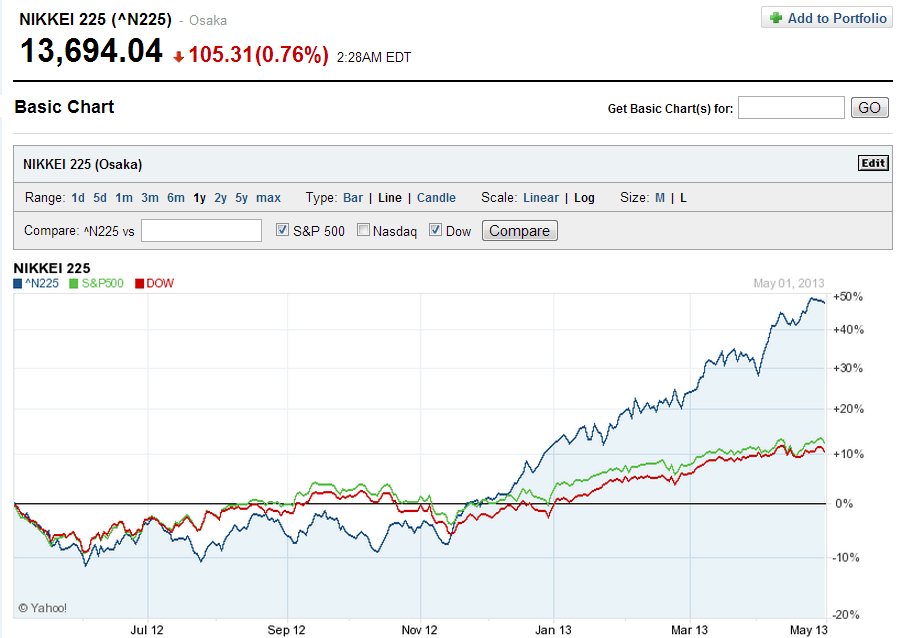
Task: Click the DOW legend label
Action: point(160,283)
